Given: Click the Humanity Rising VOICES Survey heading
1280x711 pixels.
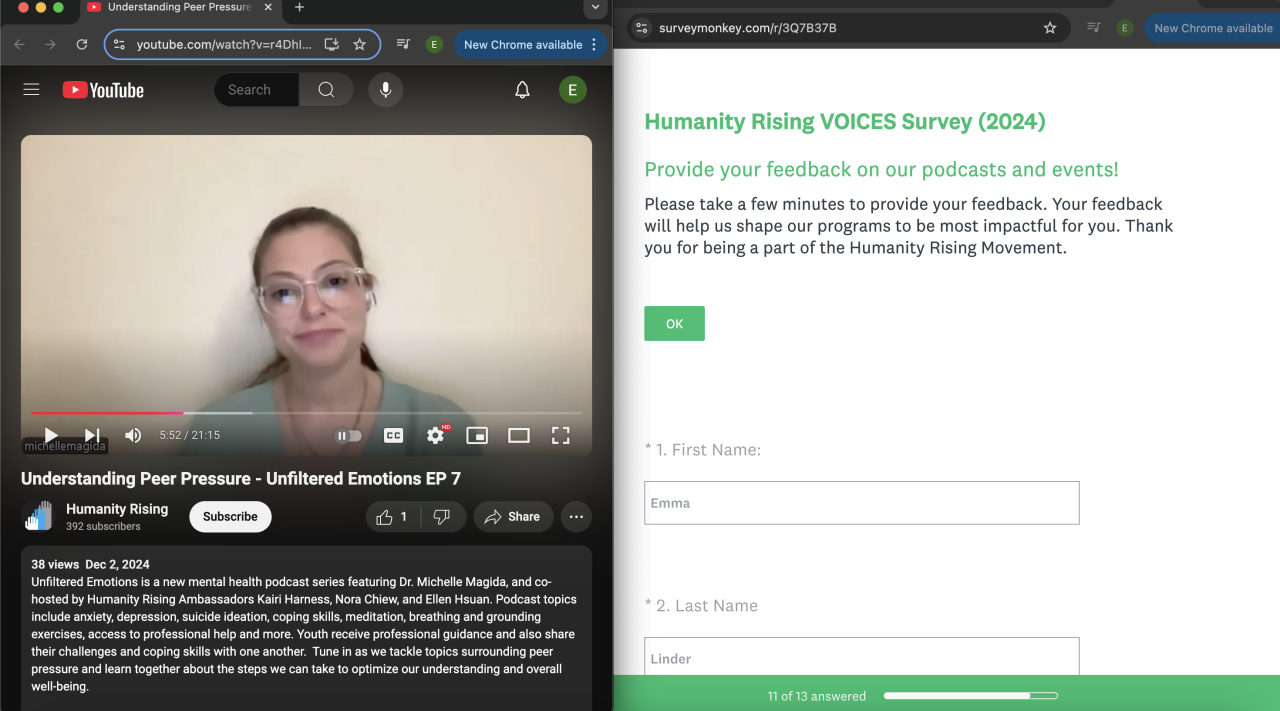Looking at the screenshot, I should [x=845, y=122].
